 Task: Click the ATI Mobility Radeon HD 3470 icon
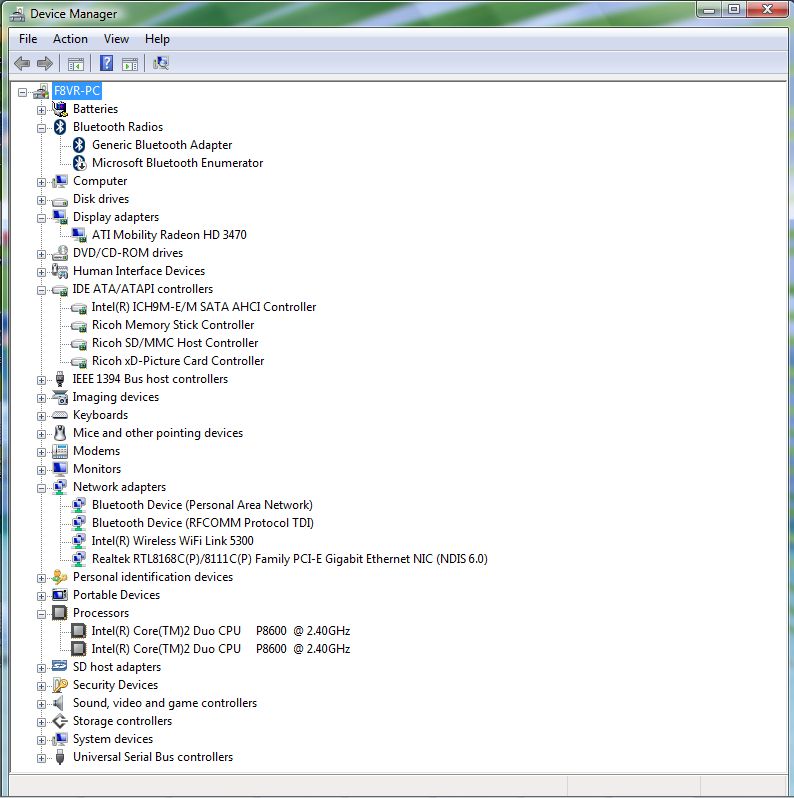pyautogui.click(x=80, y=235)
